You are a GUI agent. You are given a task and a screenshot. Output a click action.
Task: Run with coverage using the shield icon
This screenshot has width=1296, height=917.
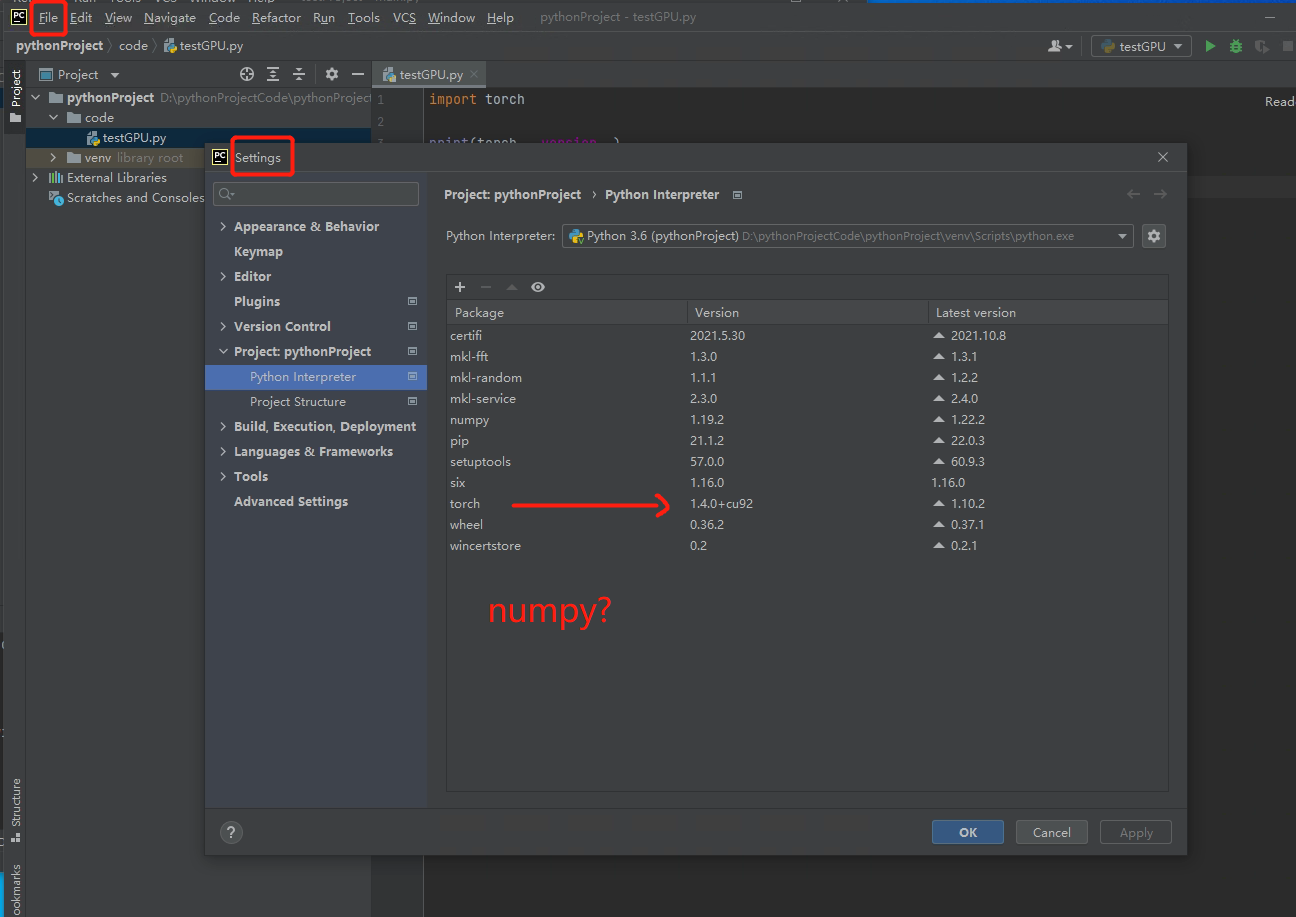coord(1262,46)
